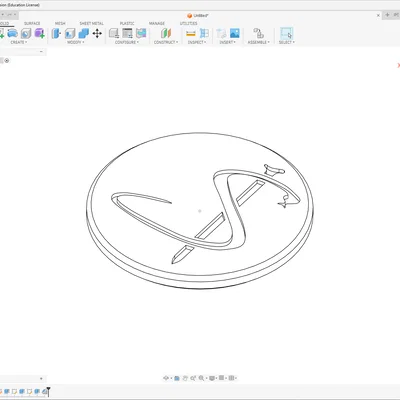Switch to the Utilities tab
Image resolution: width=400 pixels, height=400 pixels.
(x=188, y=23)
